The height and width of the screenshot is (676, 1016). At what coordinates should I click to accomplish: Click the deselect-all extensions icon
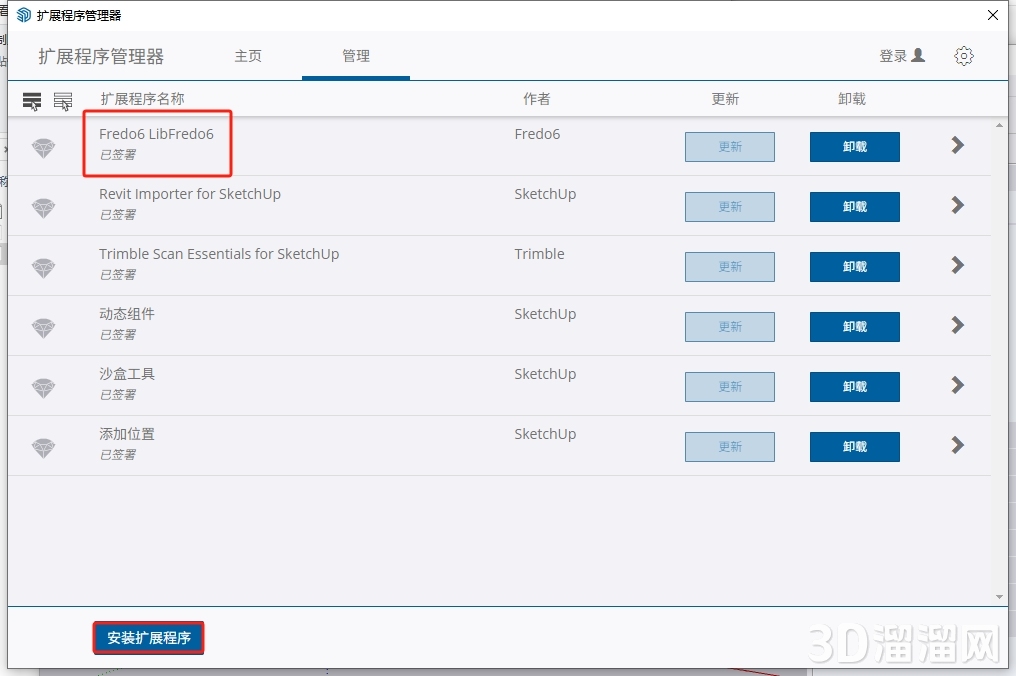(x=63, y=100)
